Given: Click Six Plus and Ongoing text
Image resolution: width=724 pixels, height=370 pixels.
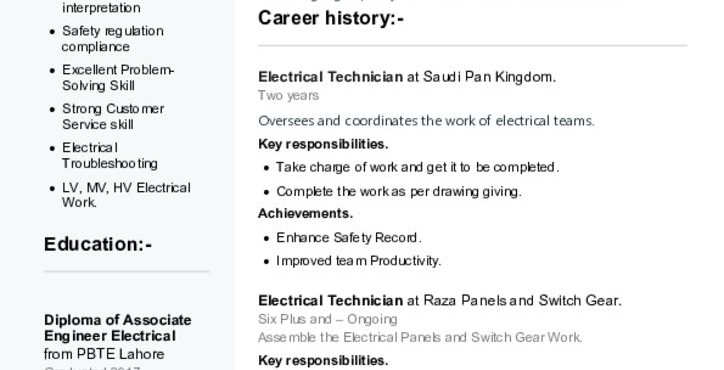Looking at the screenshot, I should 327,319.
